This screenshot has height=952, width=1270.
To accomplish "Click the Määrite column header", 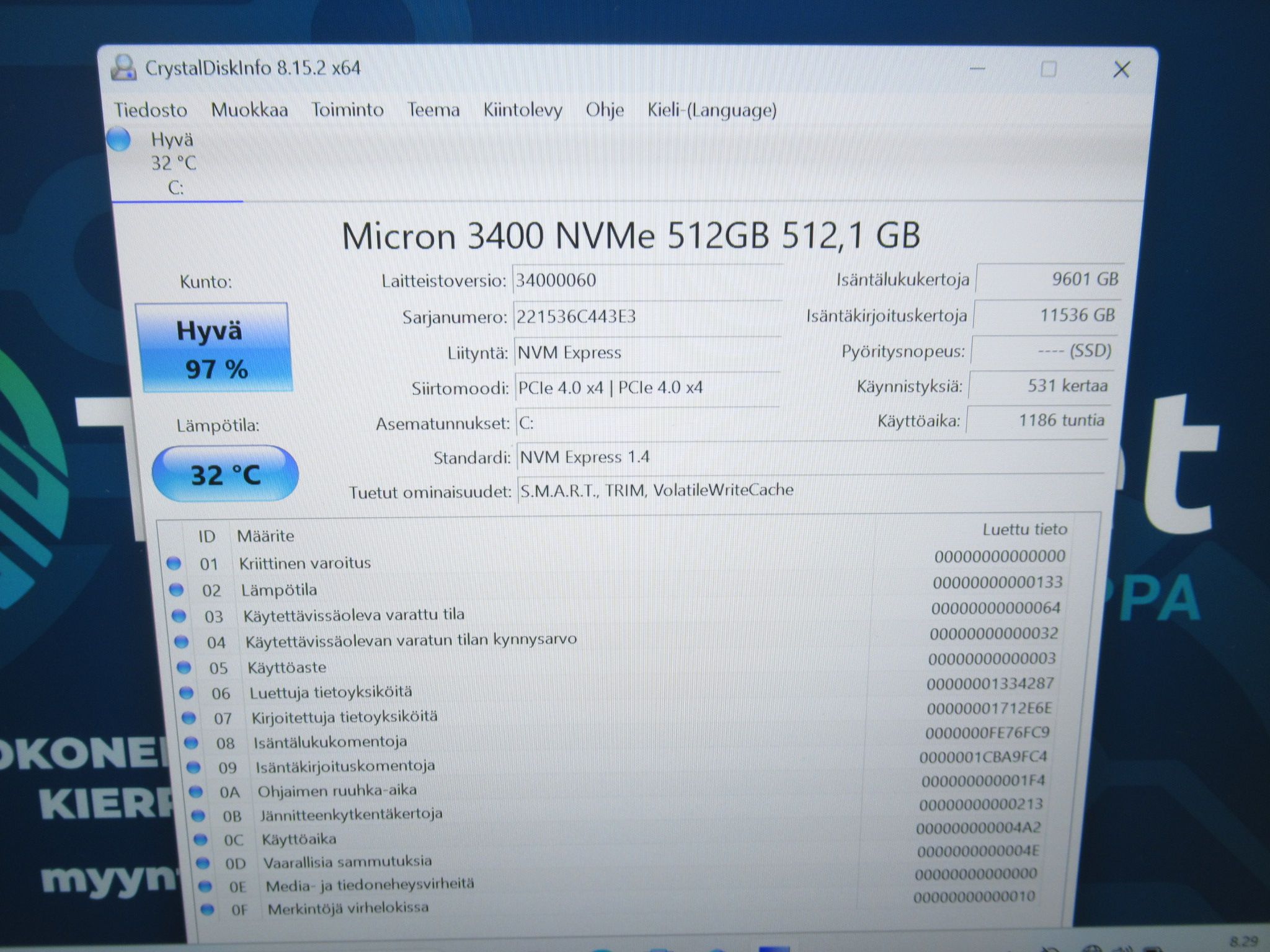I will pos(265,535).
